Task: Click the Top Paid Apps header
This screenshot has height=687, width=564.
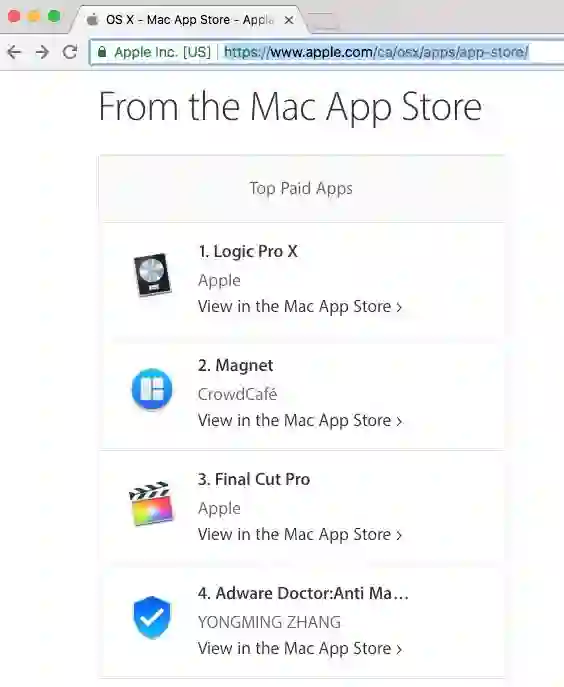Action: [301, 188]
